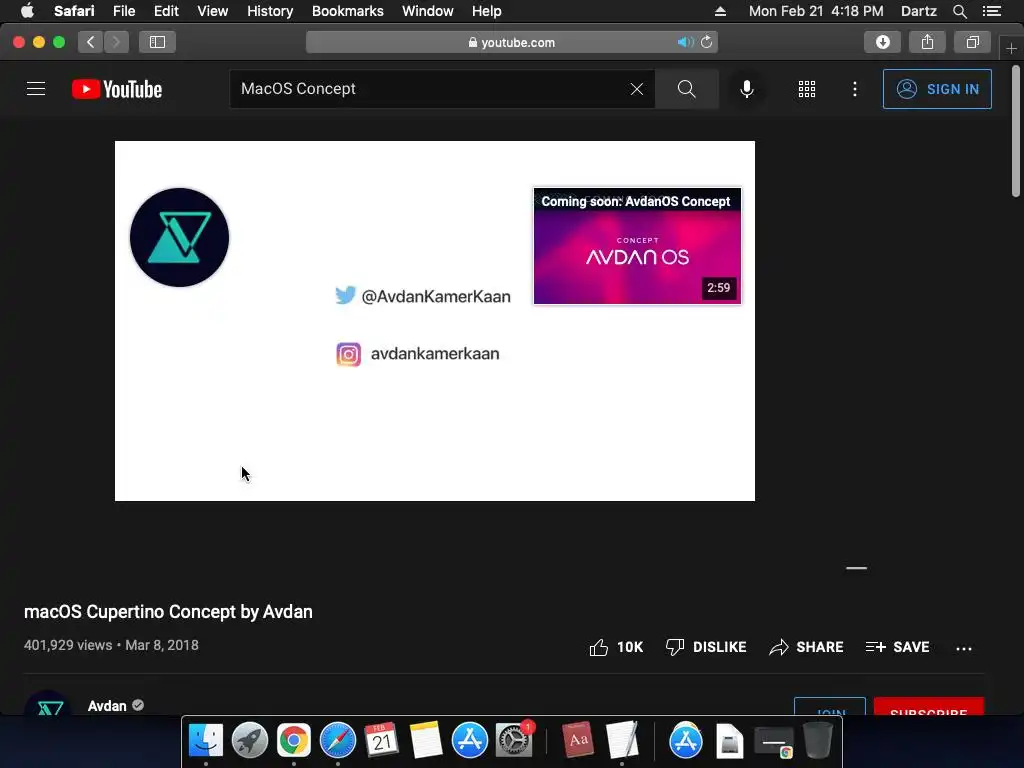Click the eject icon in menu bar

(720, 11)
